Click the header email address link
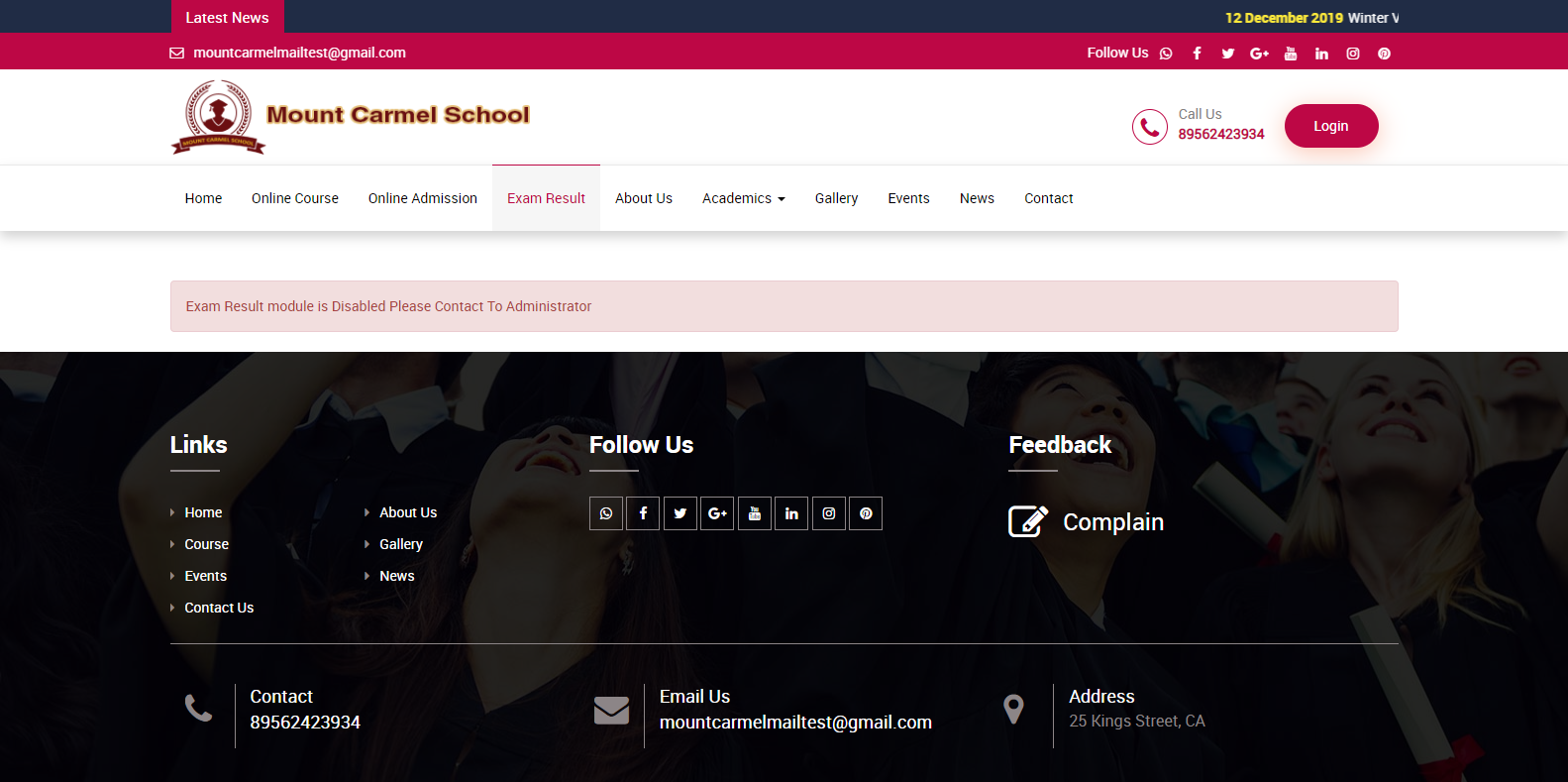Screen dimensions: 1568x782 pyautogui.click(x=299, y=53)
